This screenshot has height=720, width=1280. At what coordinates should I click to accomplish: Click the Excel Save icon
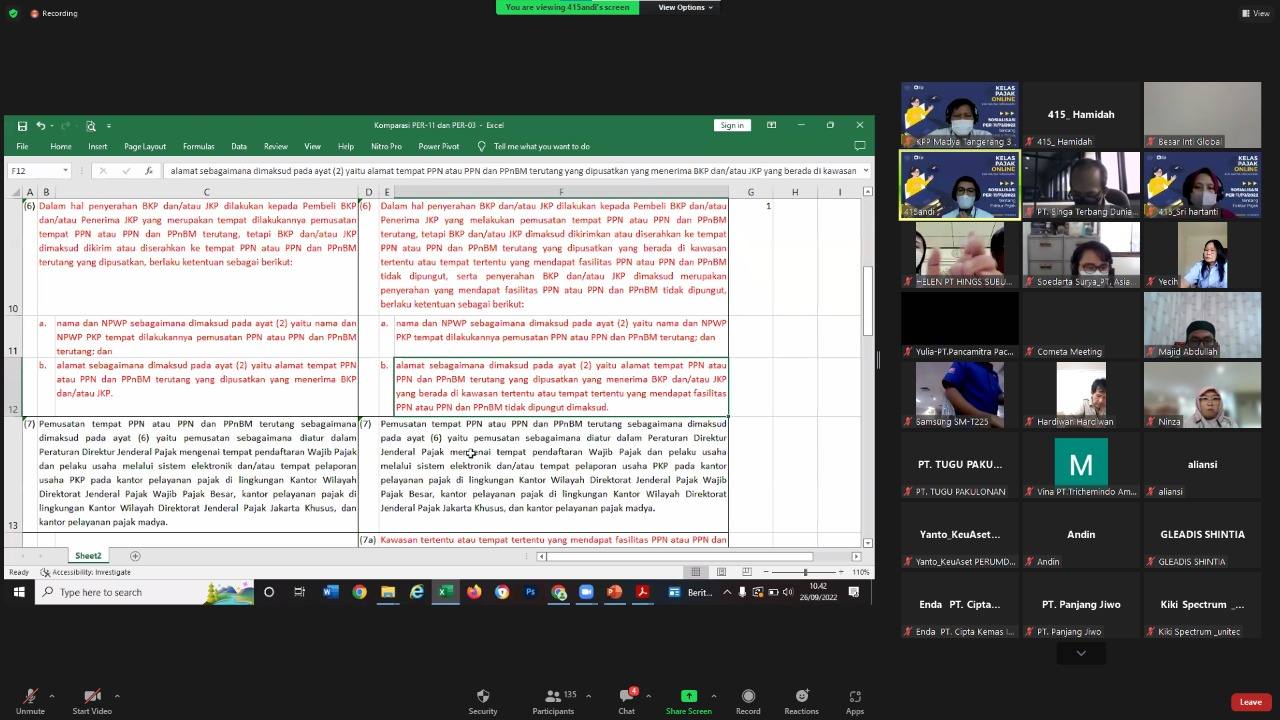(22, 126)
